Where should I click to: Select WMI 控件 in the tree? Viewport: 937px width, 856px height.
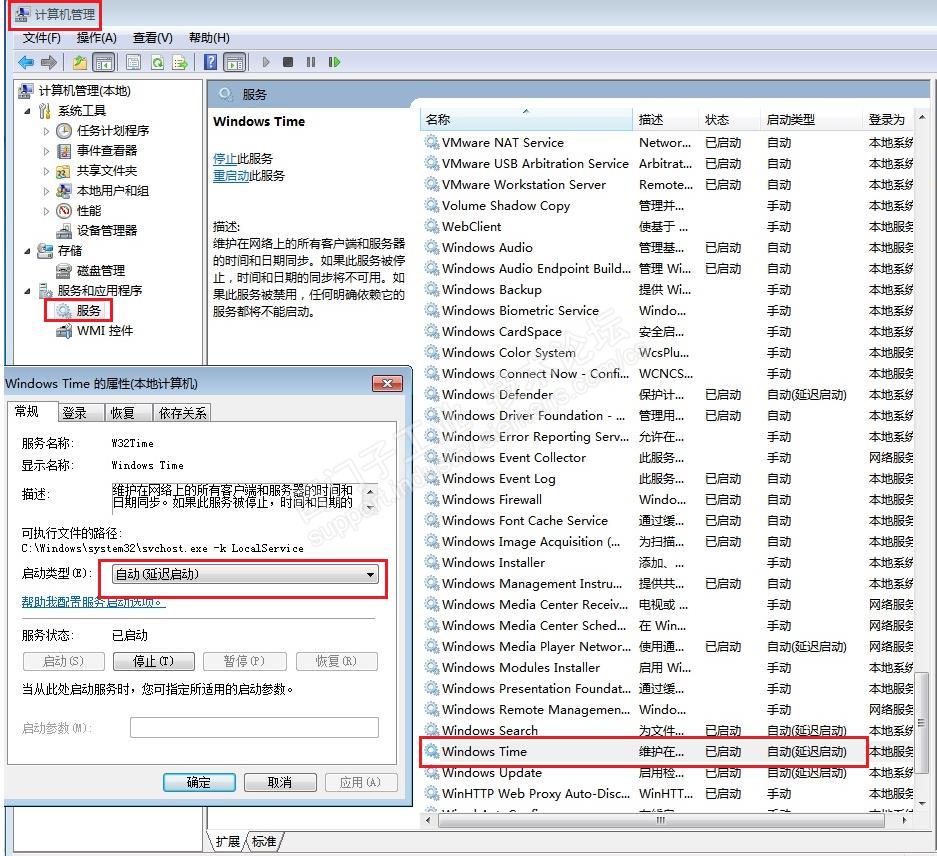(x=105, y=331)
